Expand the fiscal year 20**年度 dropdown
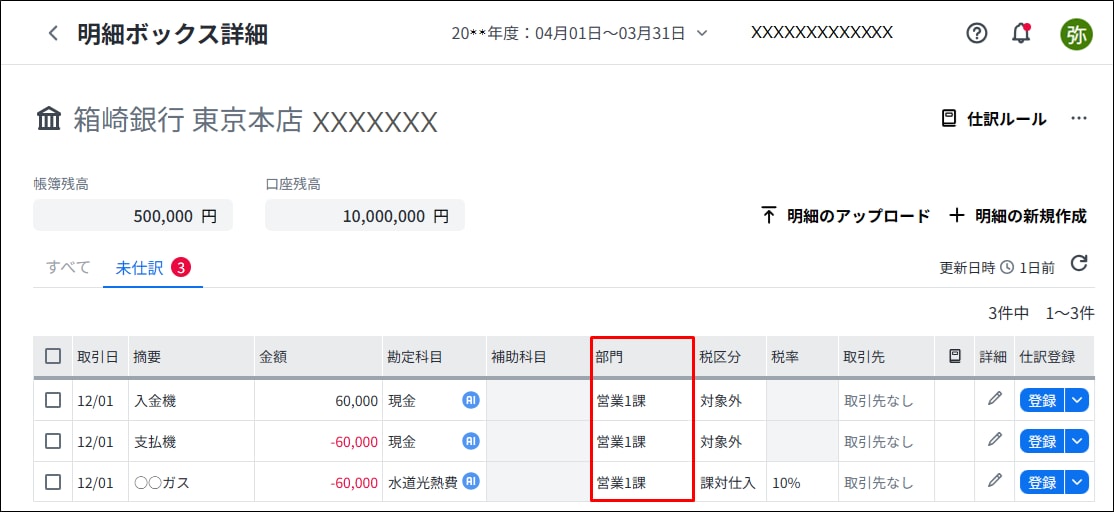This screenshot has height=512, width=1114. (x=580, y=33)
